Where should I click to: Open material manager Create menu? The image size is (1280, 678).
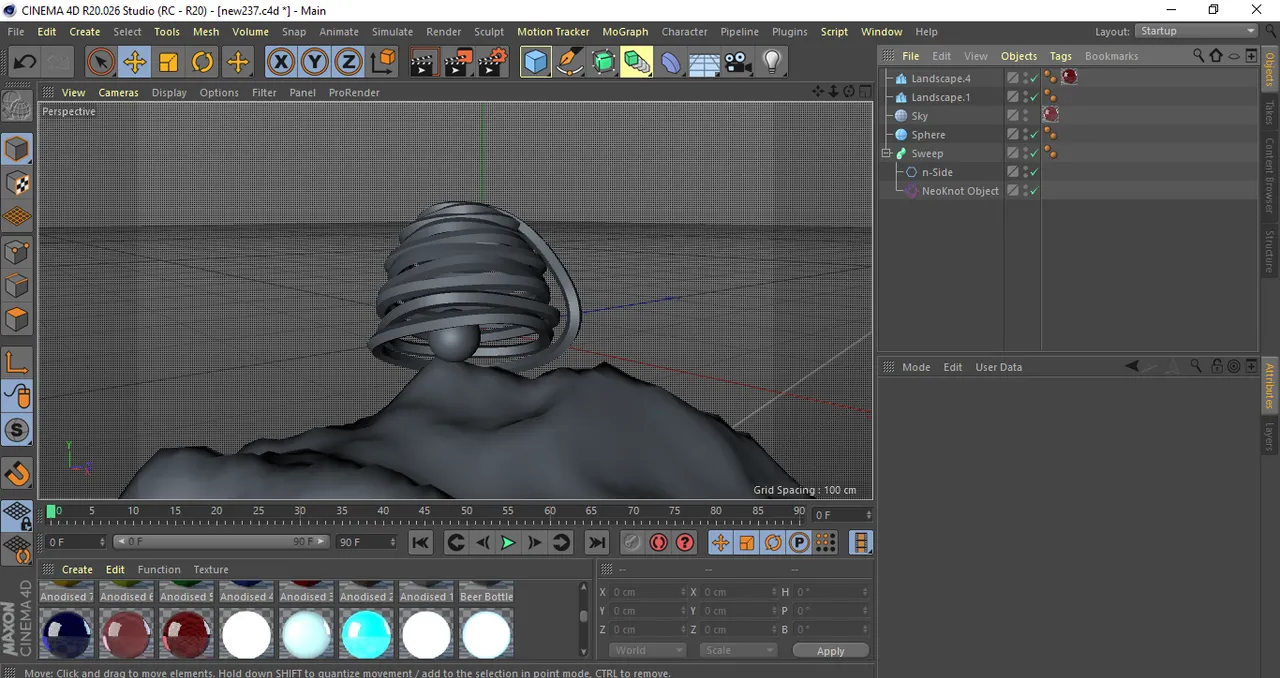click(77, 569)
